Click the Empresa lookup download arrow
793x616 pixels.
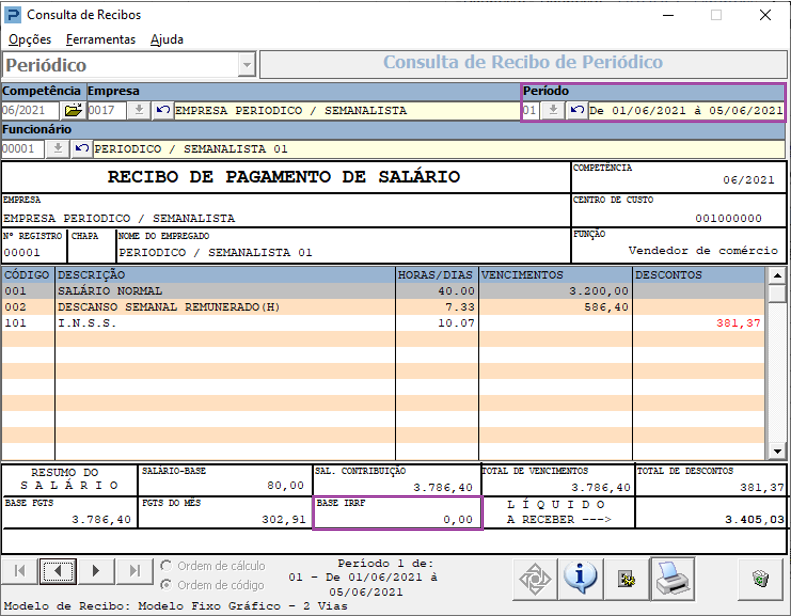point(139,110)
